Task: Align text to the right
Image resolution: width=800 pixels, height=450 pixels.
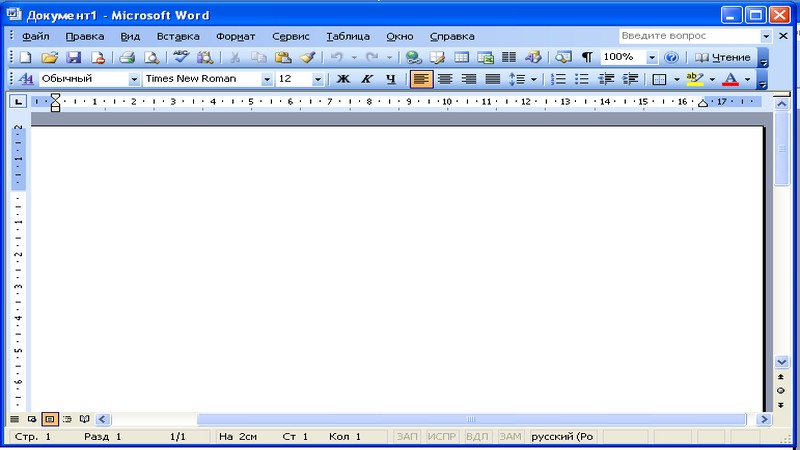Action: coord(468,79)
